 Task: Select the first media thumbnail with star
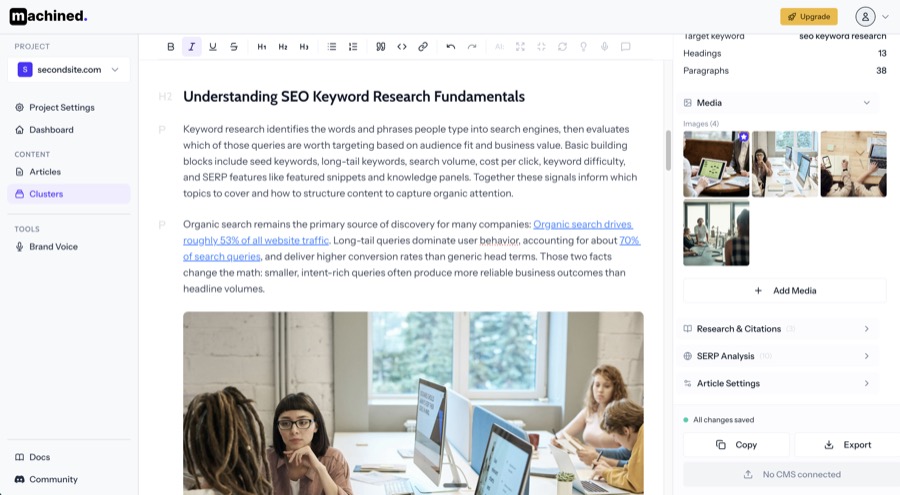coord(716,164)
